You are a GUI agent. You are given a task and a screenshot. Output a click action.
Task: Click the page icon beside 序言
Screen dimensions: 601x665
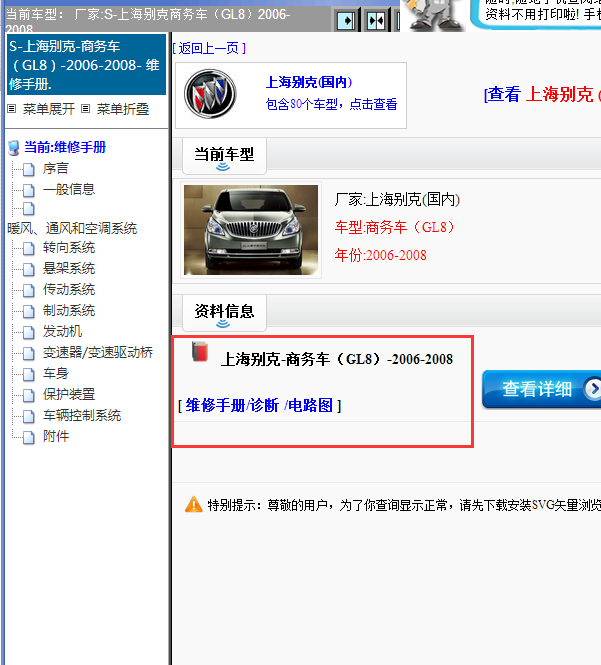click(x=28, y=169)
